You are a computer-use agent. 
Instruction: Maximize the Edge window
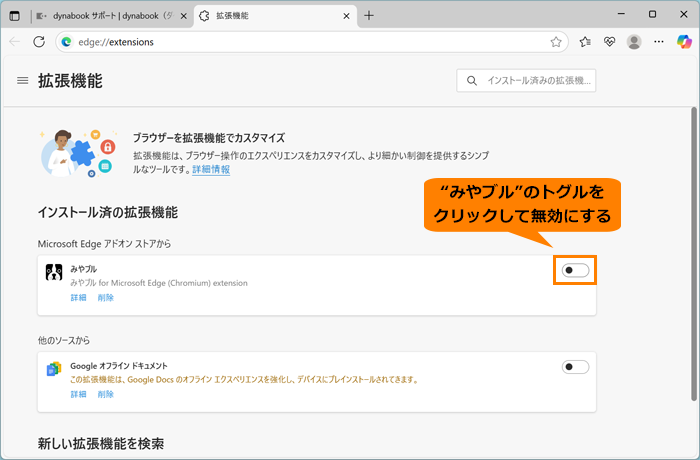coord(652,14)
